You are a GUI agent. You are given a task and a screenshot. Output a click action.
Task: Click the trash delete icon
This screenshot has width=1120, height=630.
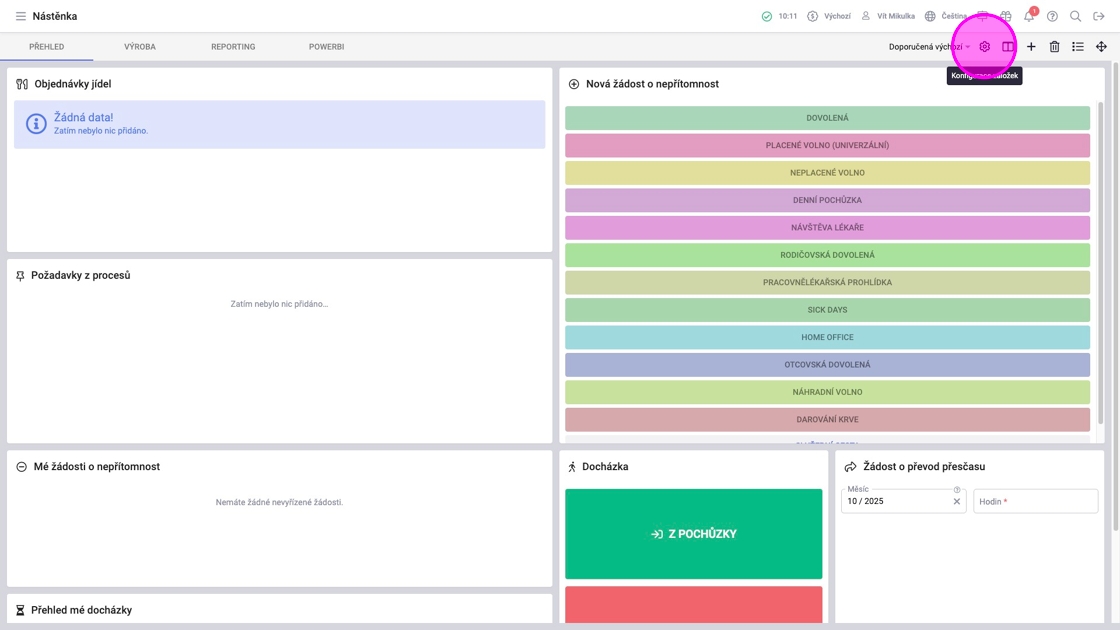(1054, 46)
